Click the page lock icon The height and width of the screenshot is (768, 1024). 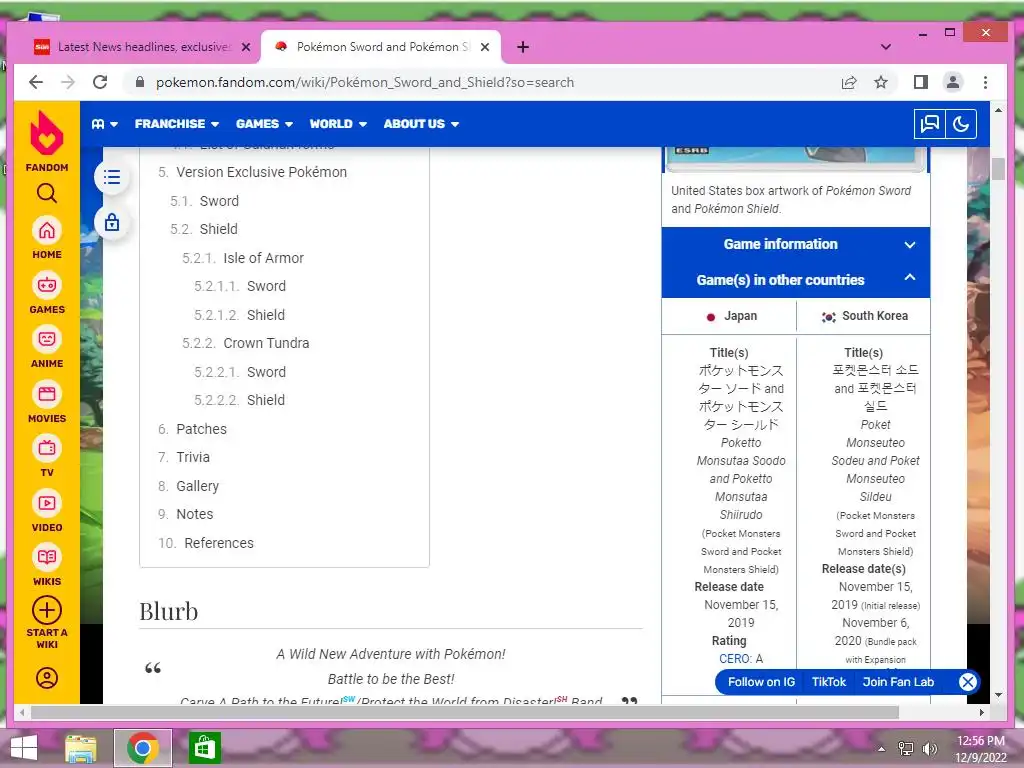pyautogui.click(x=112, y=222)
